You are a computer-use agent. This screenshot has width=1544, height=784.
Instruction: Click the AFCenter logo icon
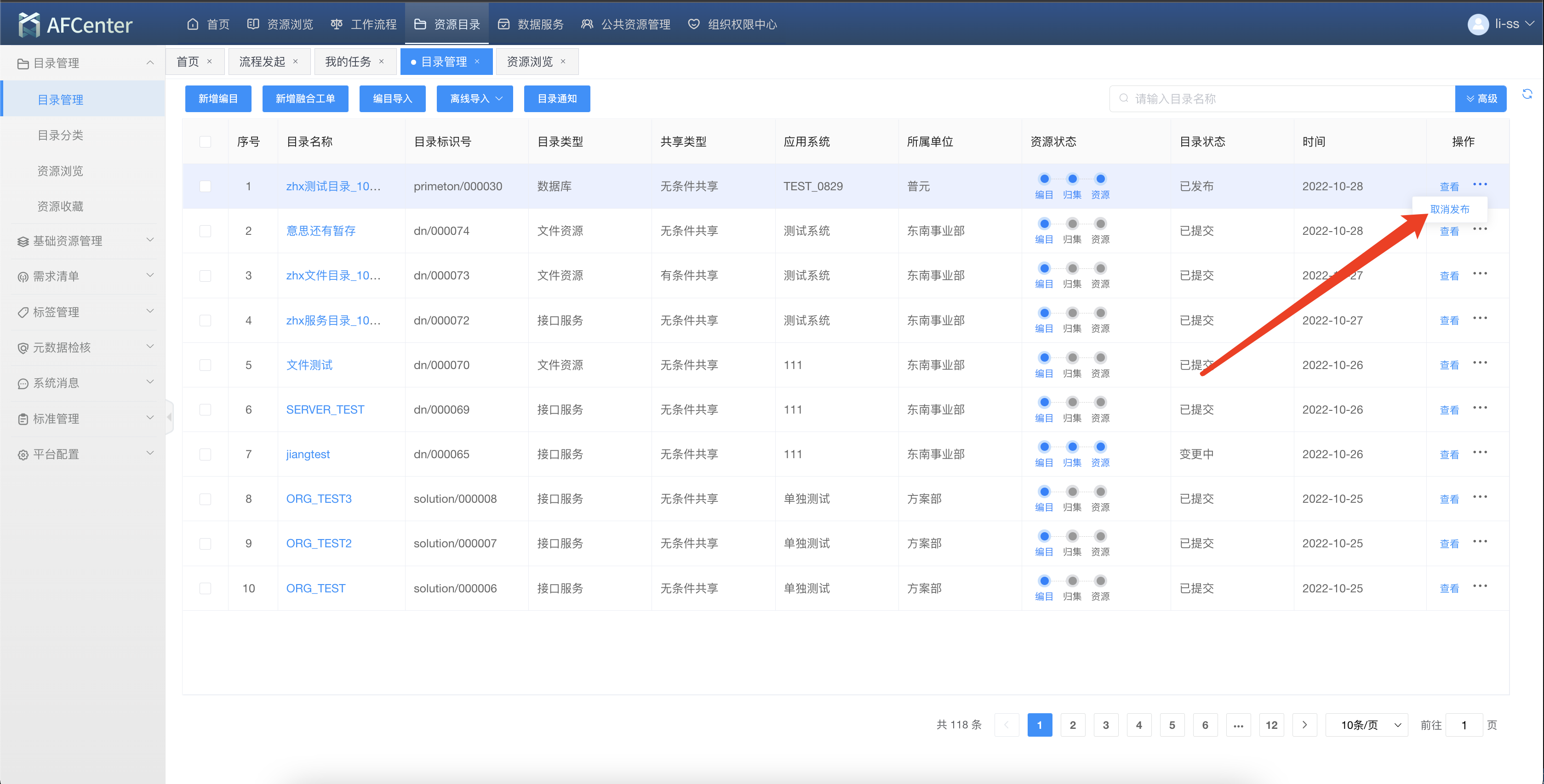29,24
